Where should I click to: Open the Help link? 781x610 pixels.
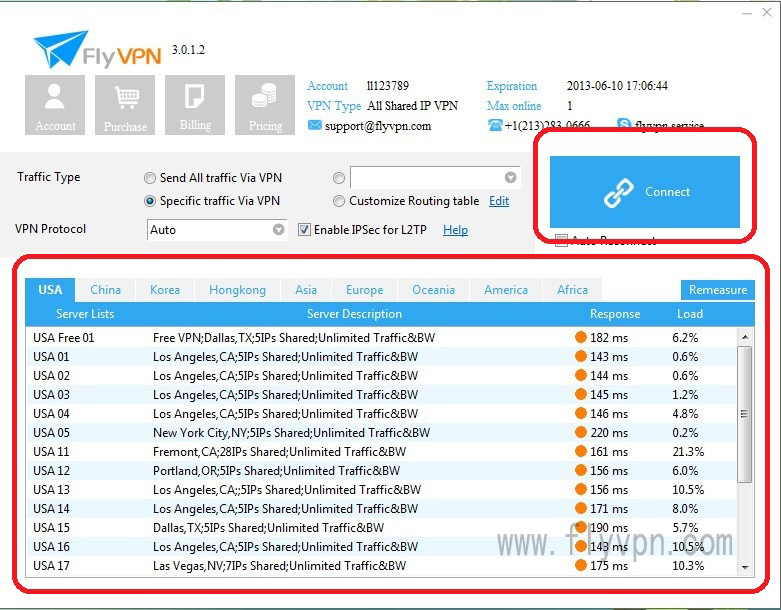455,230
